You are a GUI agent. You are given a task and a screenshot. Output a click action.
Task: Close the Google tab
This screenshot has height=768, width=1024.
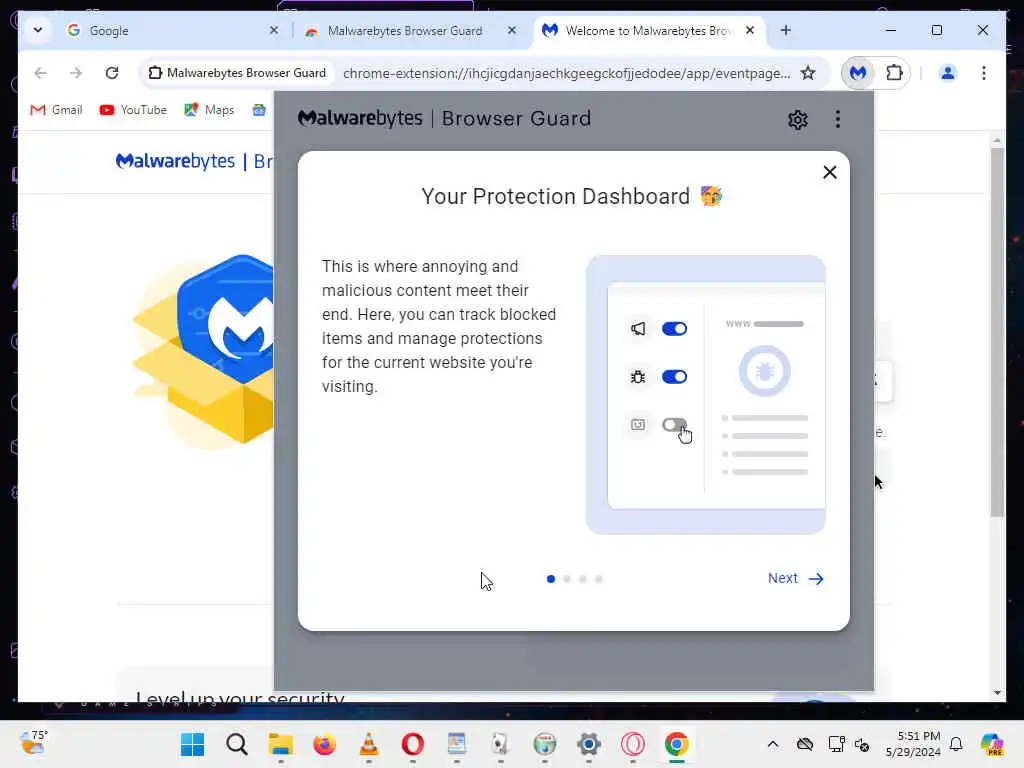coord(274,30)
